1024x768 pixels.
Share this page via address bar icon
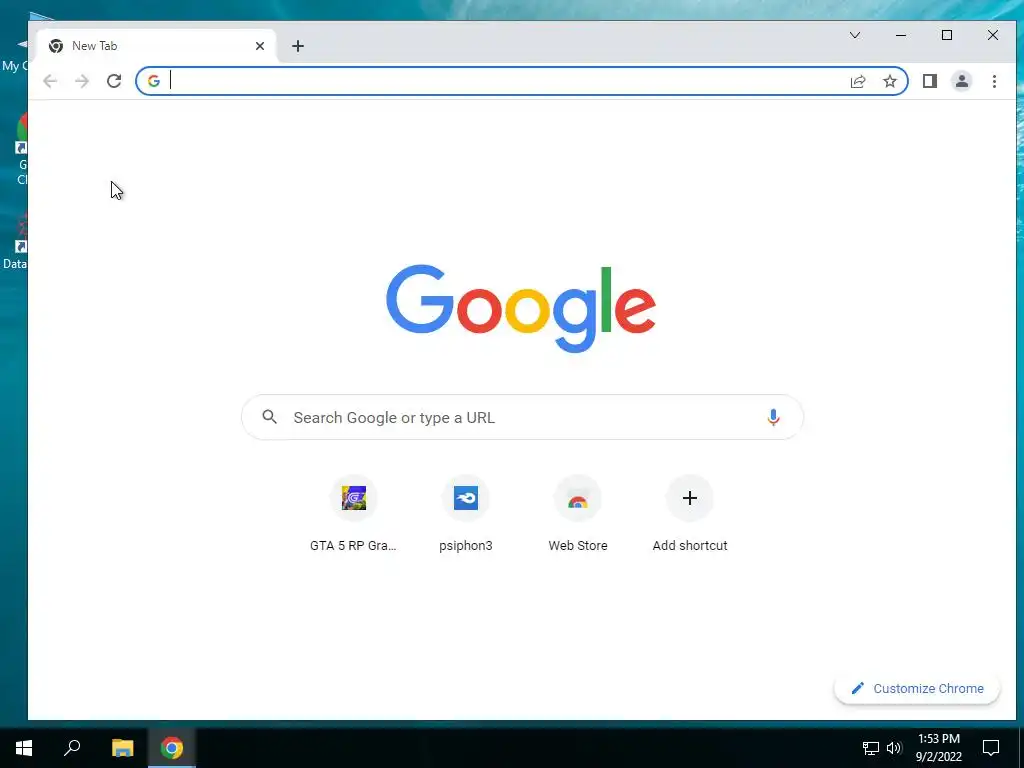(858, 81)
